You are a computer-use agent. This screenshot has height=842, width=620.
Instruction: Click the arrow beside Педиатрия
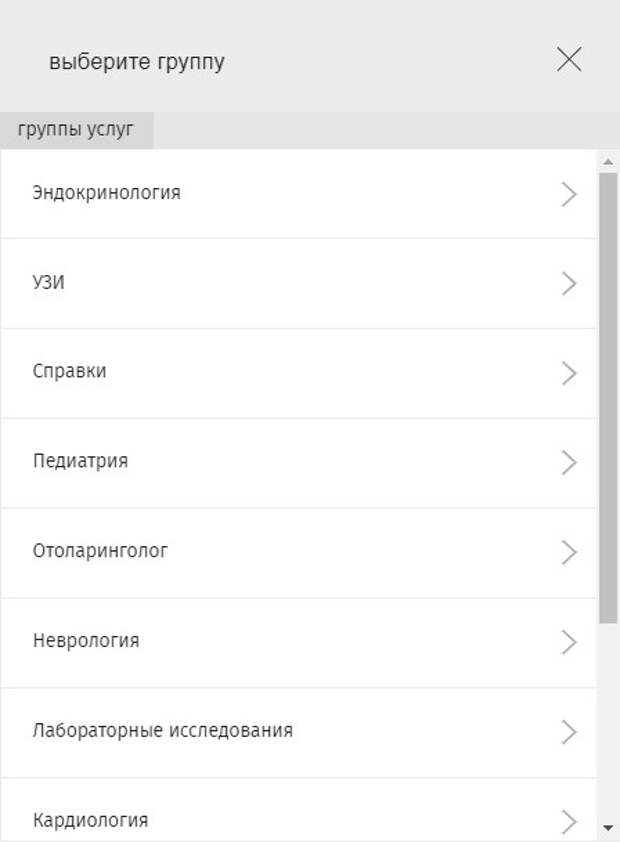pyautogui.click(x=570, y=463)
